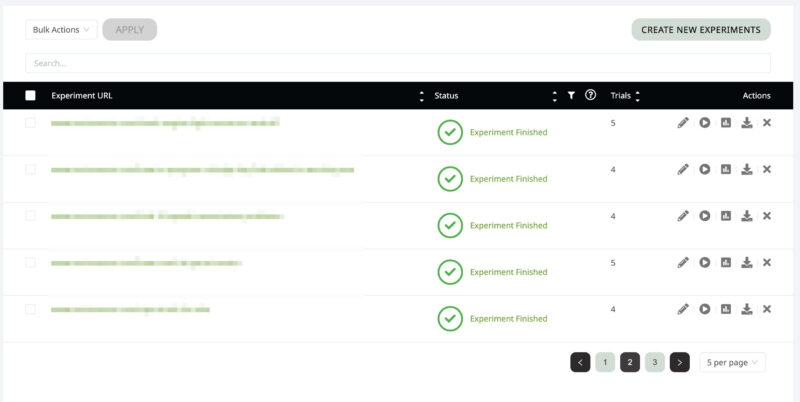Toggle the select-all checkbox in table header
This screenshot has height=402, width=800.
(x=30, y=96)
